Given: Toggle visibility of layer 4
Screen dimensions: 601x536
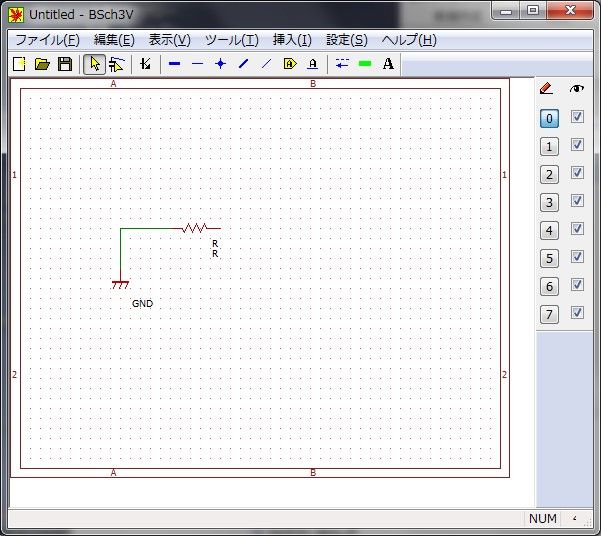Looking at the screenshot, I should 577,229.
